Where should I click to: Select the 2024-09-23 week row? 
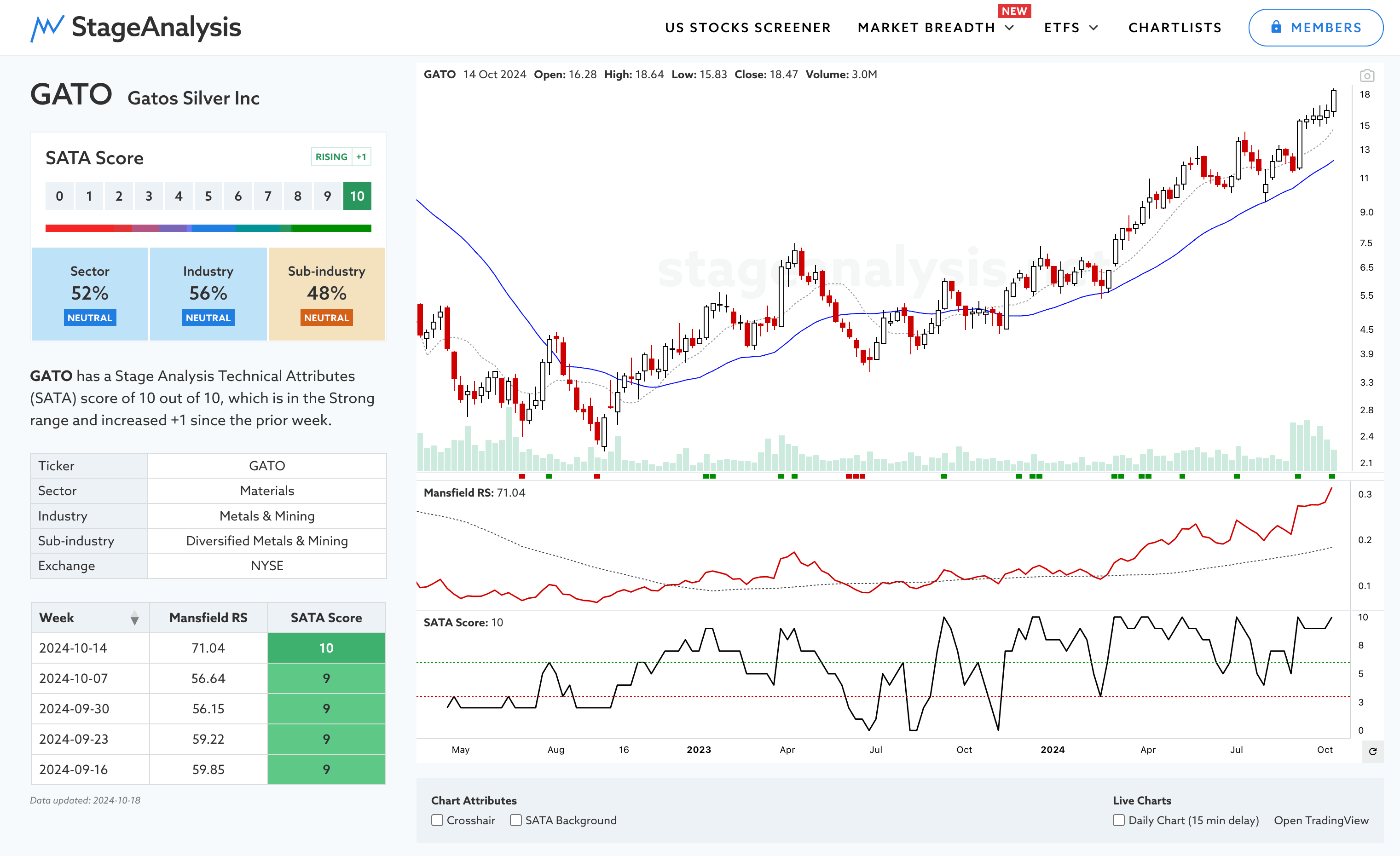click(208, 739)
